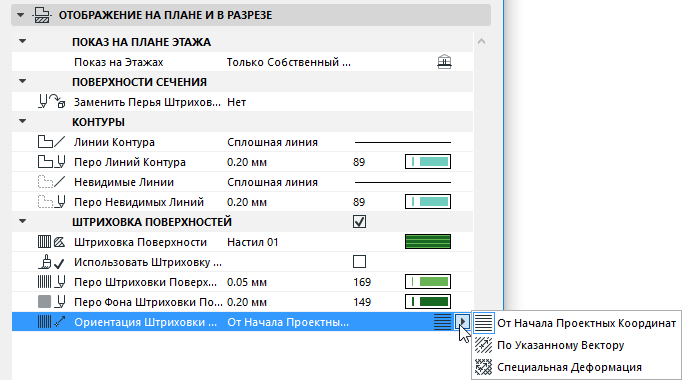This screenshot has height=380, width=682.
Task: Select the Штриховка Поверхности row label
Action: (140, 242)
